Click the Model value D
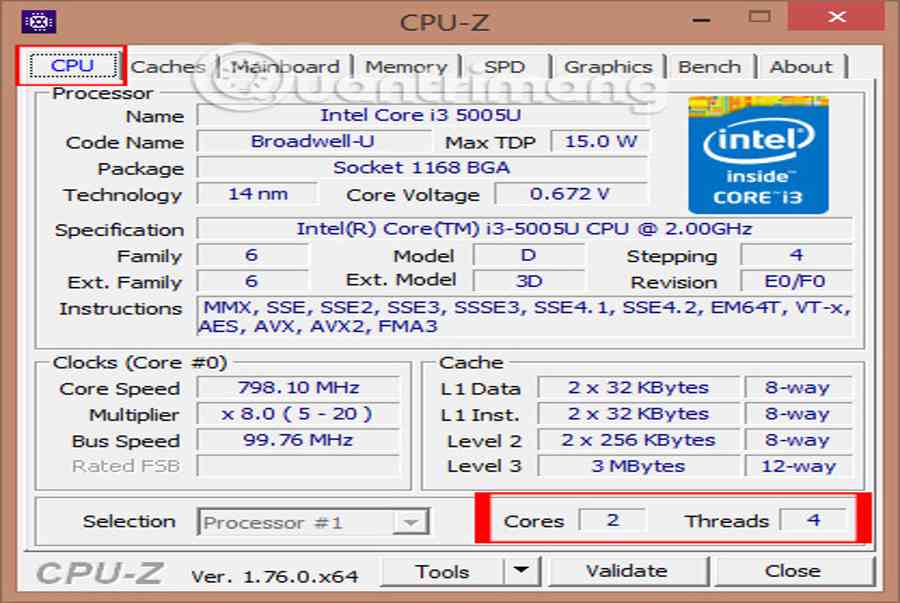The height and width of the screenshot is (603, 900). 529,255
